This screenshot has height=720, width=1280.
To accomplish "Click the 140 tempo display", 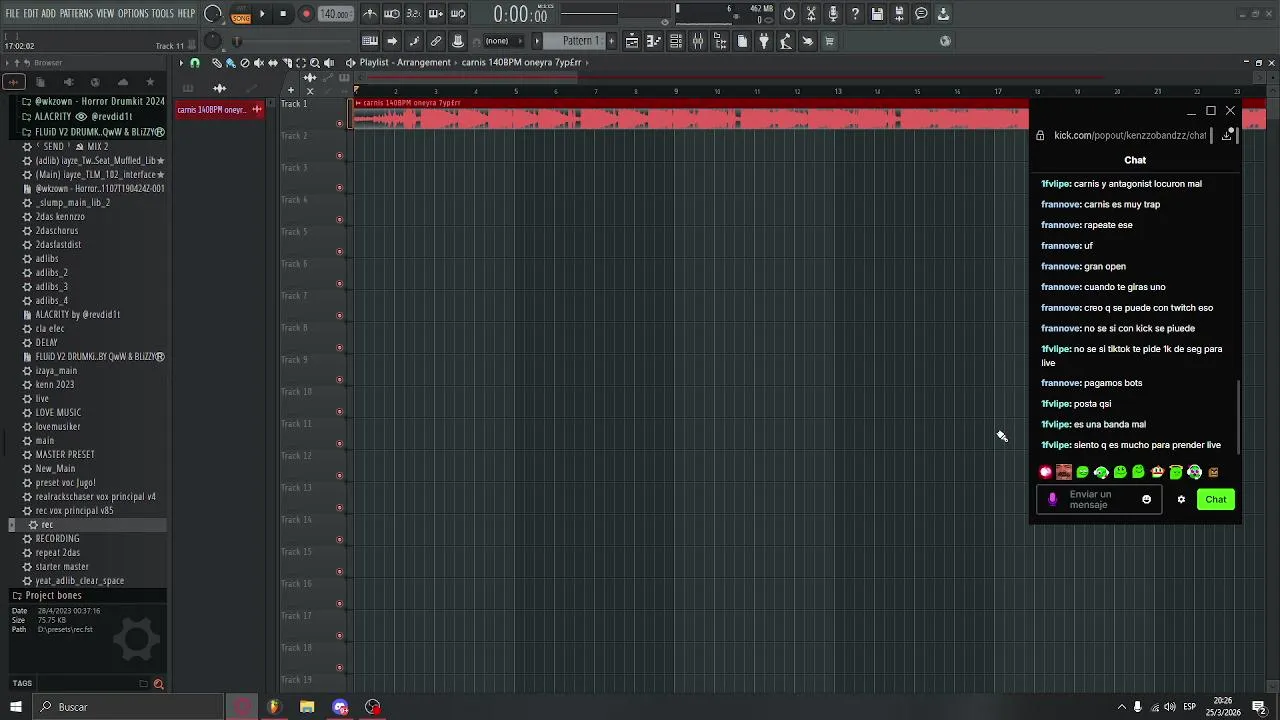I will tap(336, 14).
